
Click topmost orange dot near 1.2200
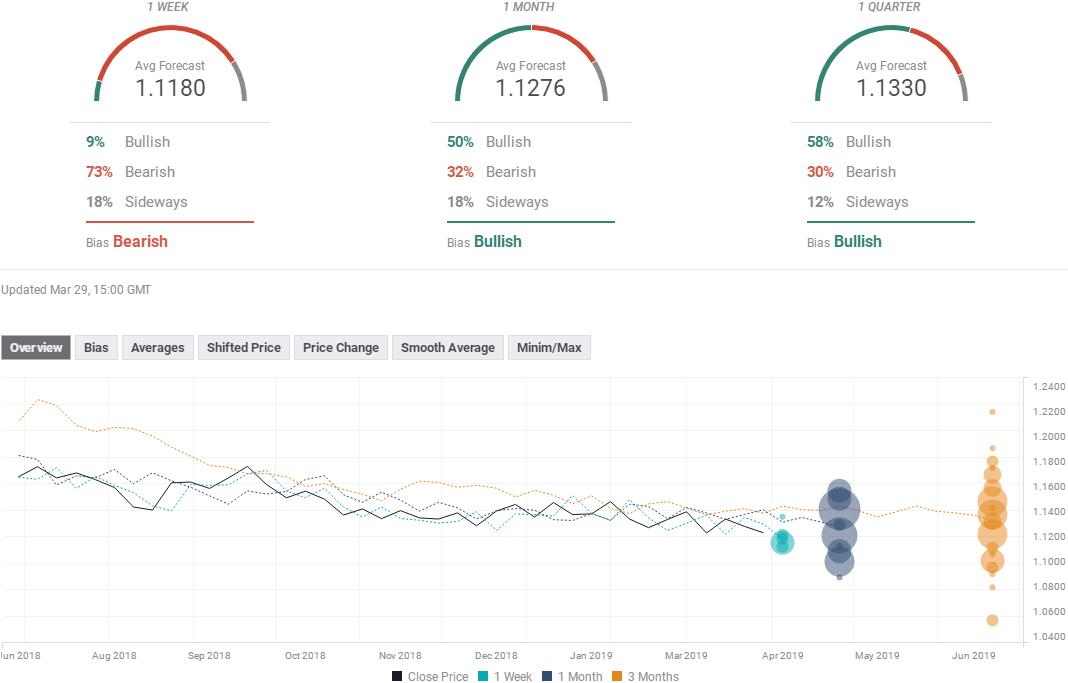992,411
